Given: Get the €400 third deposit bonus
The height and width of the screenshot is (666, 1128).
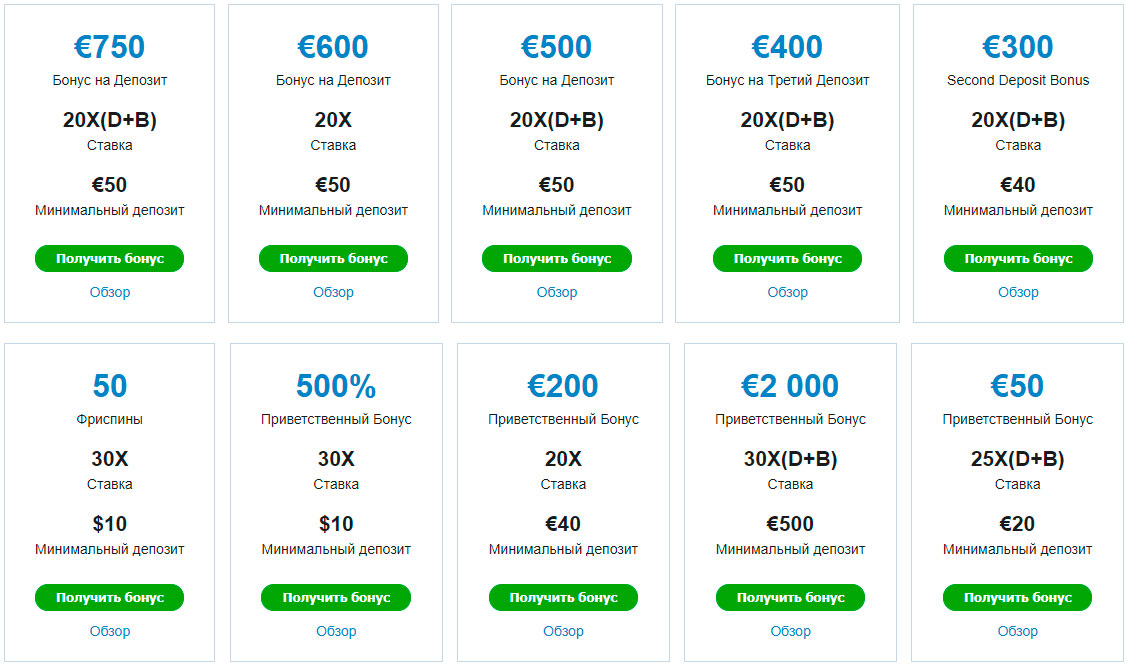Looking at the screenshot, I should click(787, 259).
